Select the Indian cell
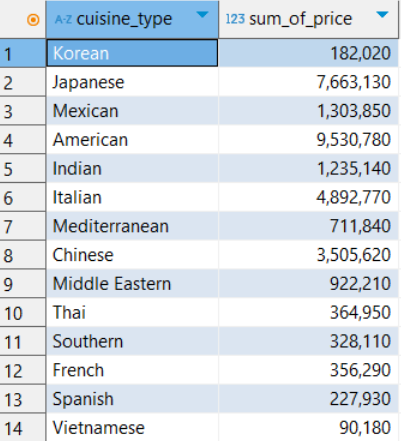Viewport: 401px width, 441px height. click(x=132, y=168)
